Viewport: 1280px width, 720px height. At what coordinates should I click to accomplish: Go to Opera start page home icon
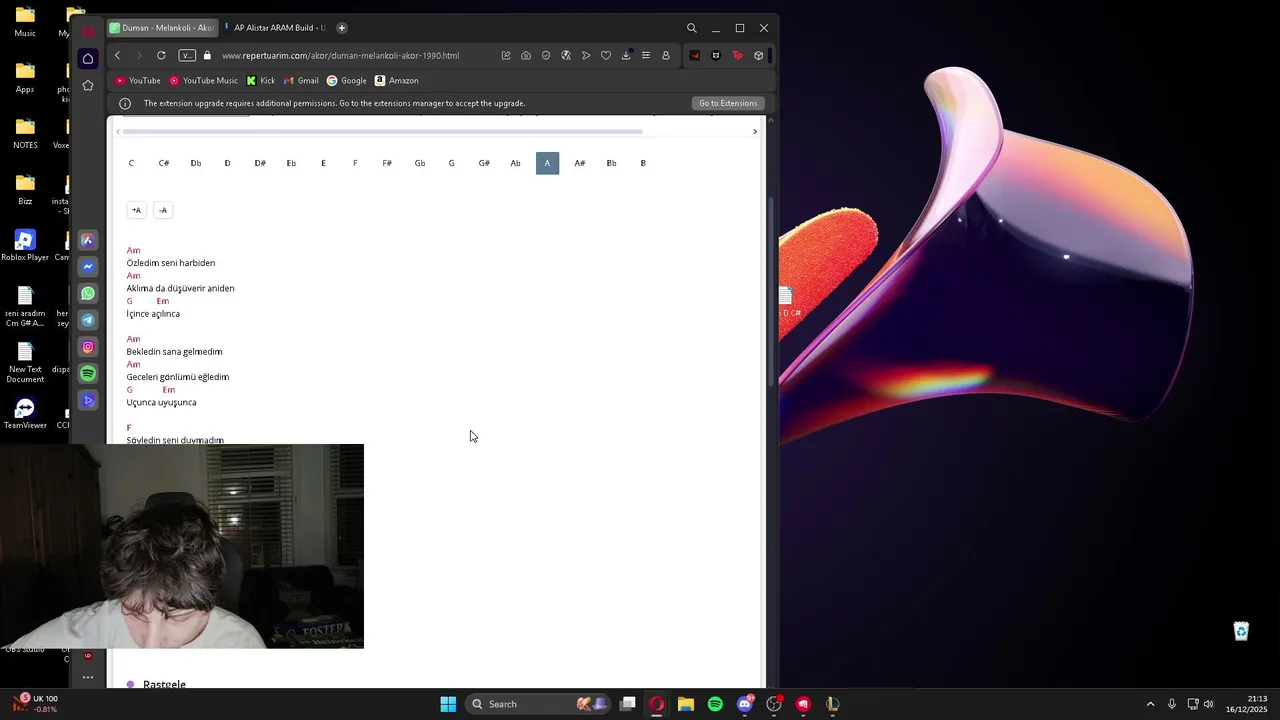[88, 59]
